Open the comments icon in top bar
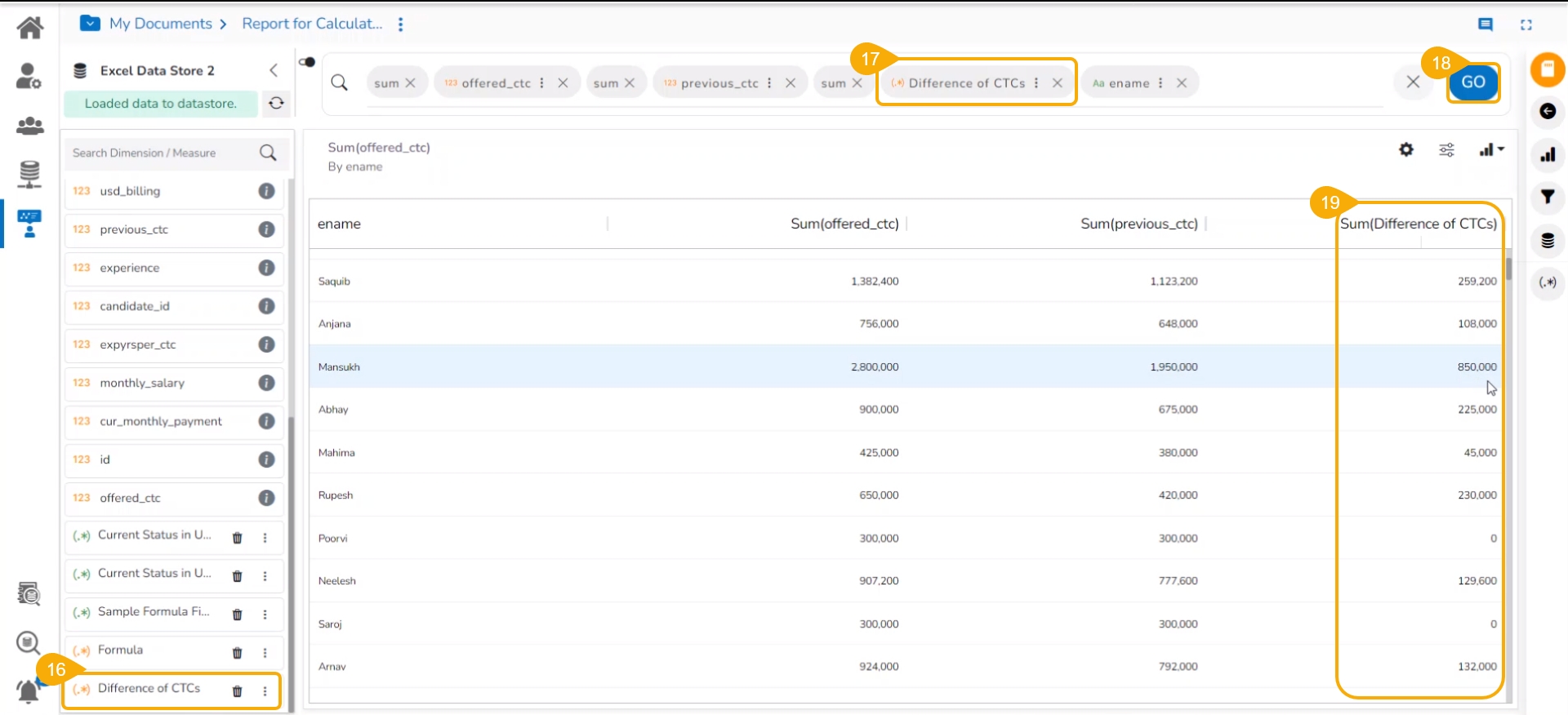1568x715 pixels. click(1485, 24)
